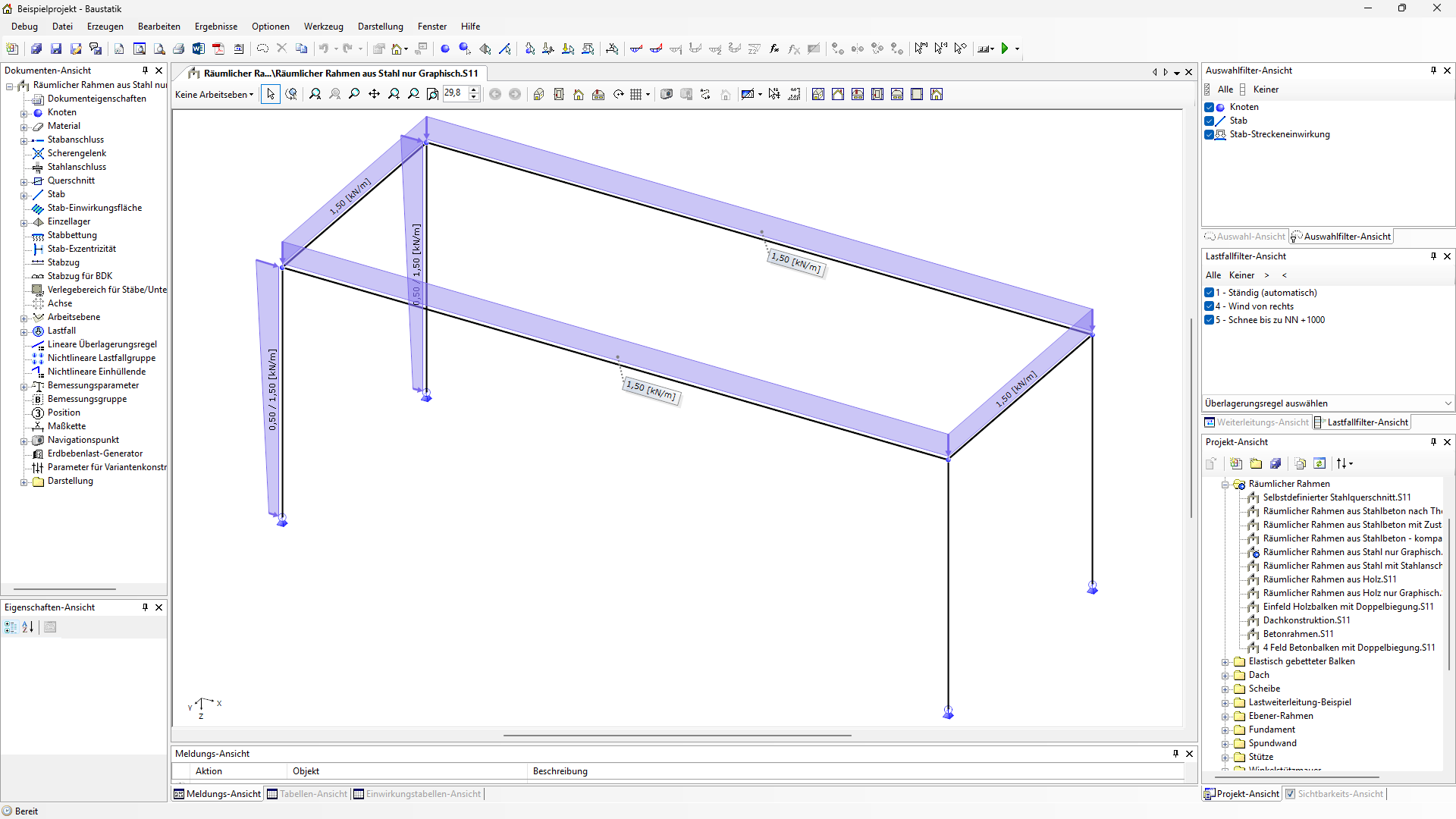
Task: Click the fx formula icon
Action: pos(774,49)
